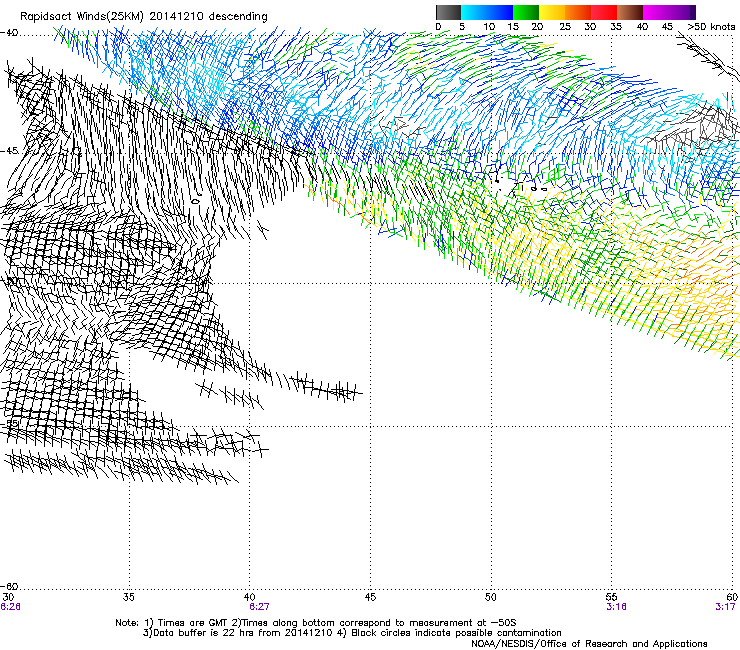740x650 pixels.
Task: Click the red 30-35 knots legend color
Action: point(604,12)
